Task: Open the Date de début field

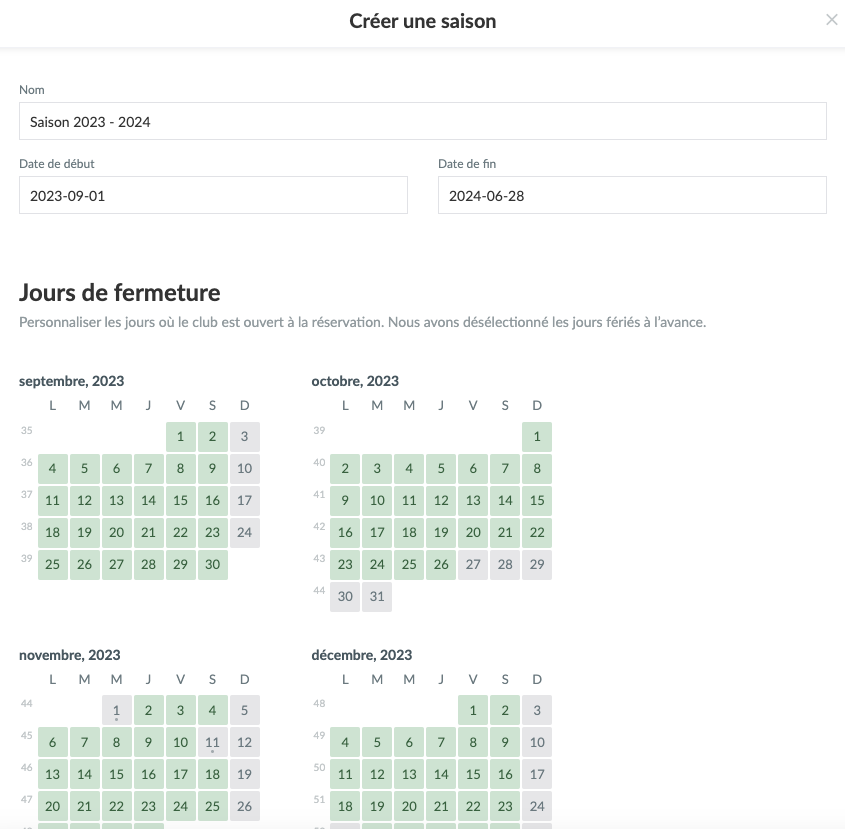Action: (x=213, y=195)
